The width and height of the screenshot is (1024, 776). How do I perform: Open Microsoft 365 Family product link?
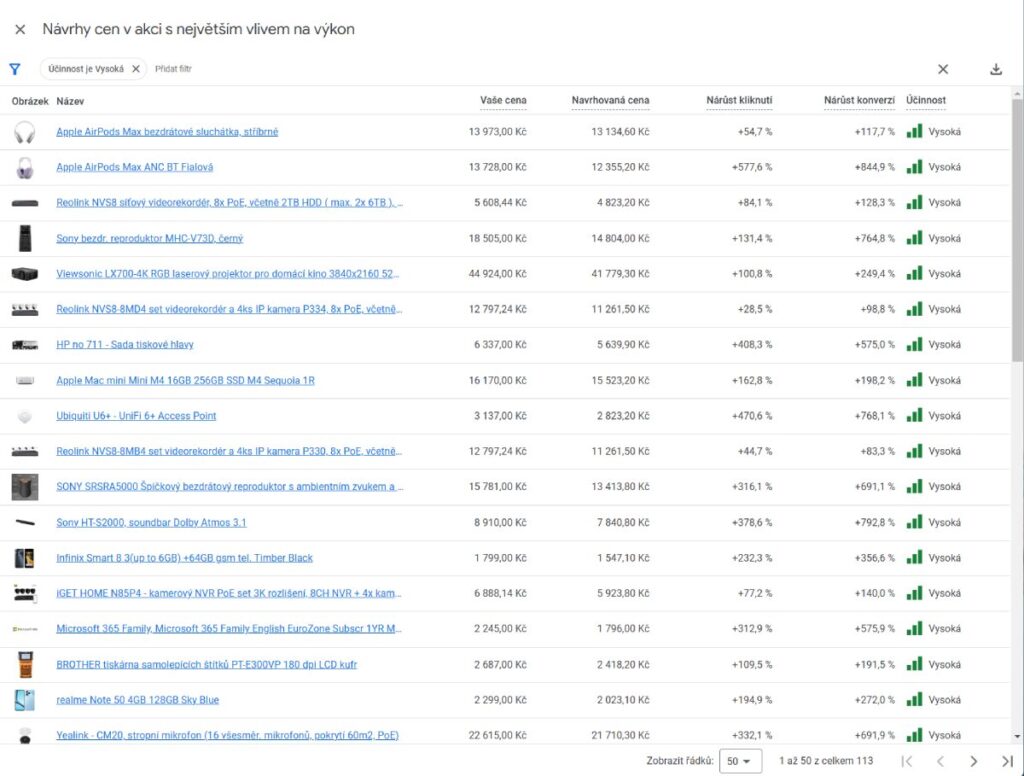tap(229, 628)
